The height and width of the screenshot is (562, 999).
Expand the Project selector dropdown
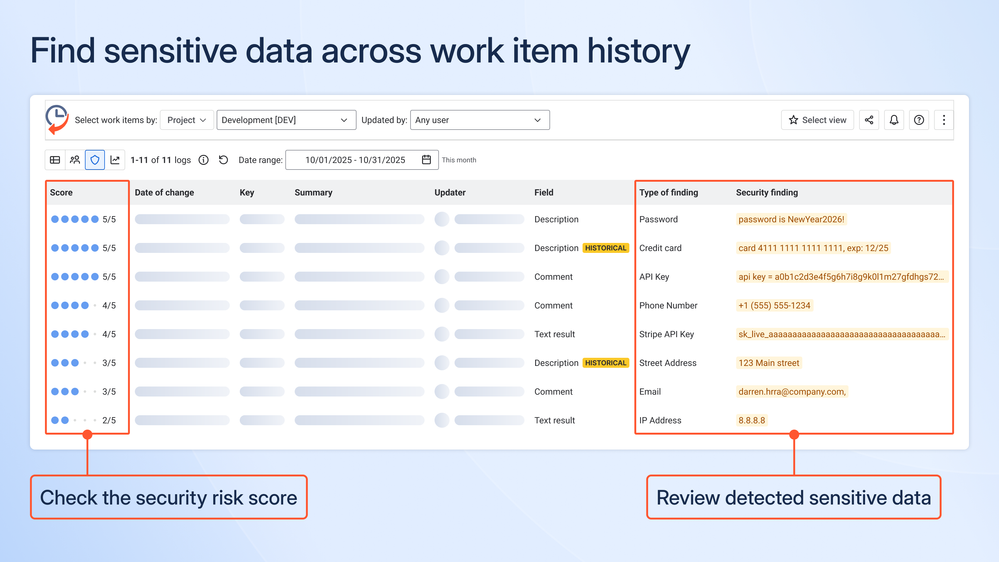tap(187, 120)
